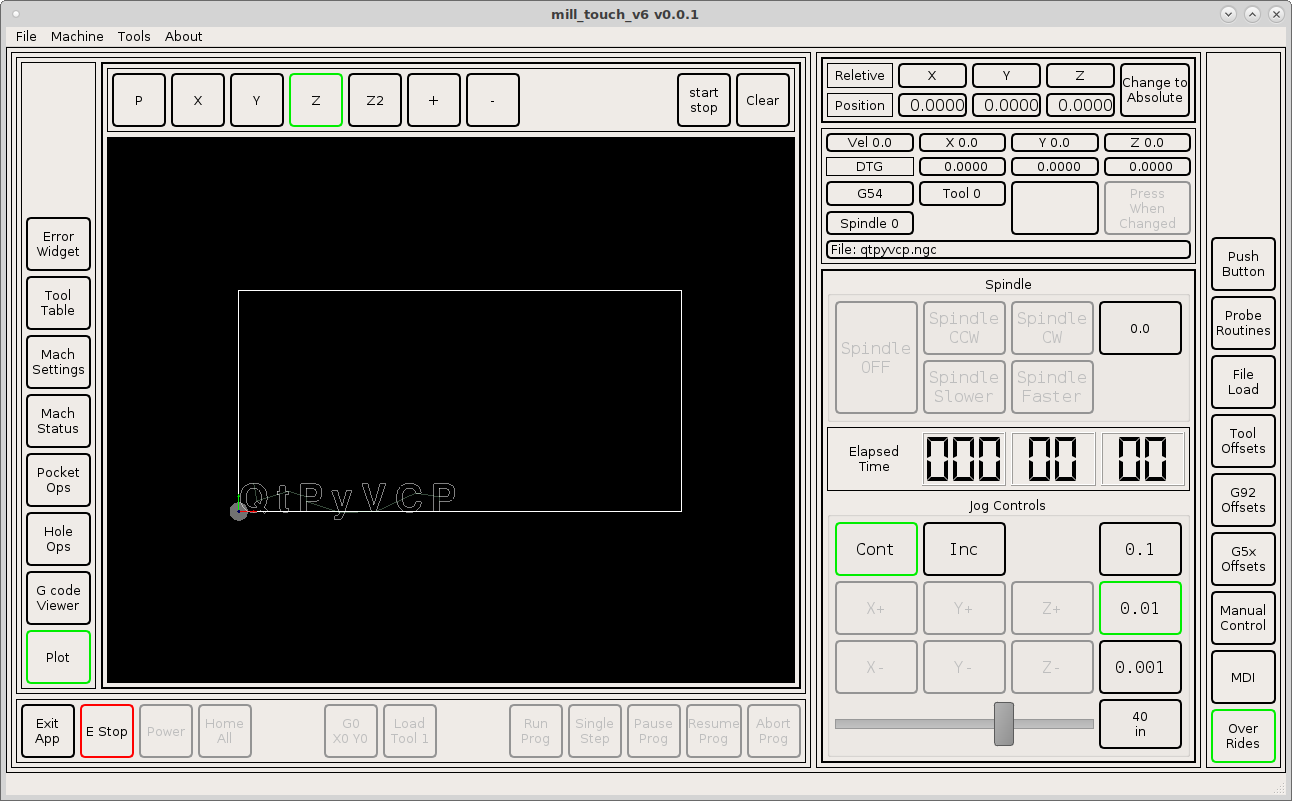The height and width of the screenshot is (801, 1292).
Task: Open Hole Ops panel
Action: click(58, 539)
